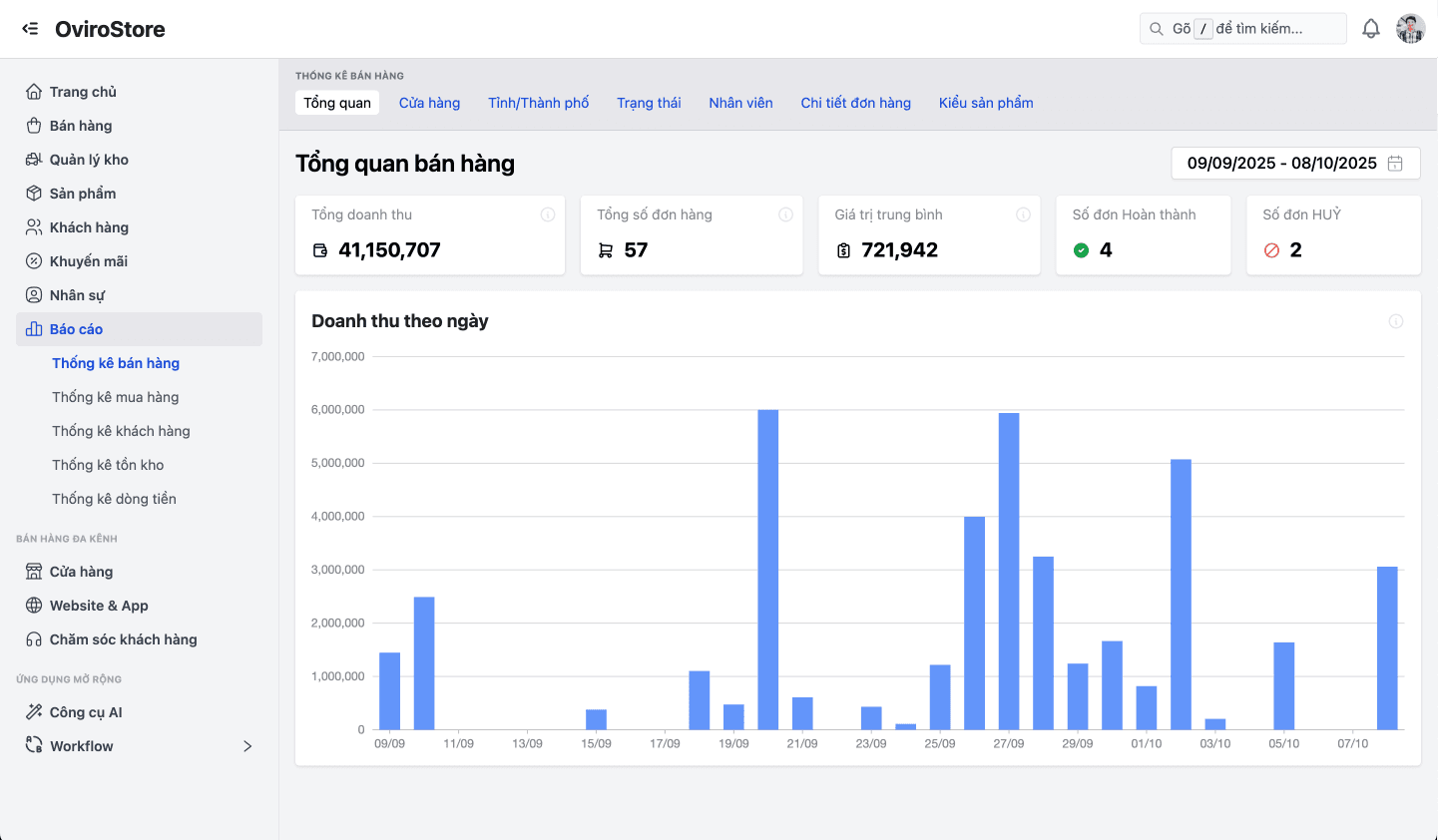This screenshot has height=840, width=1438.
Task: Show the Doanh thu theo ngày chart info
Action: pyautogui.click(x=1395, y=320)
